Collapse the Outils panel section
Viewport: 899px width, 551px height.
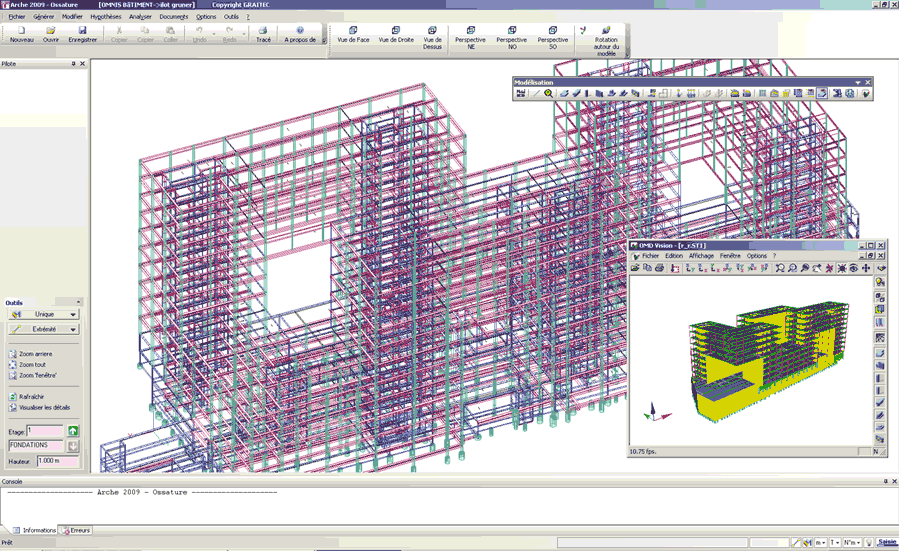(79, 302)
